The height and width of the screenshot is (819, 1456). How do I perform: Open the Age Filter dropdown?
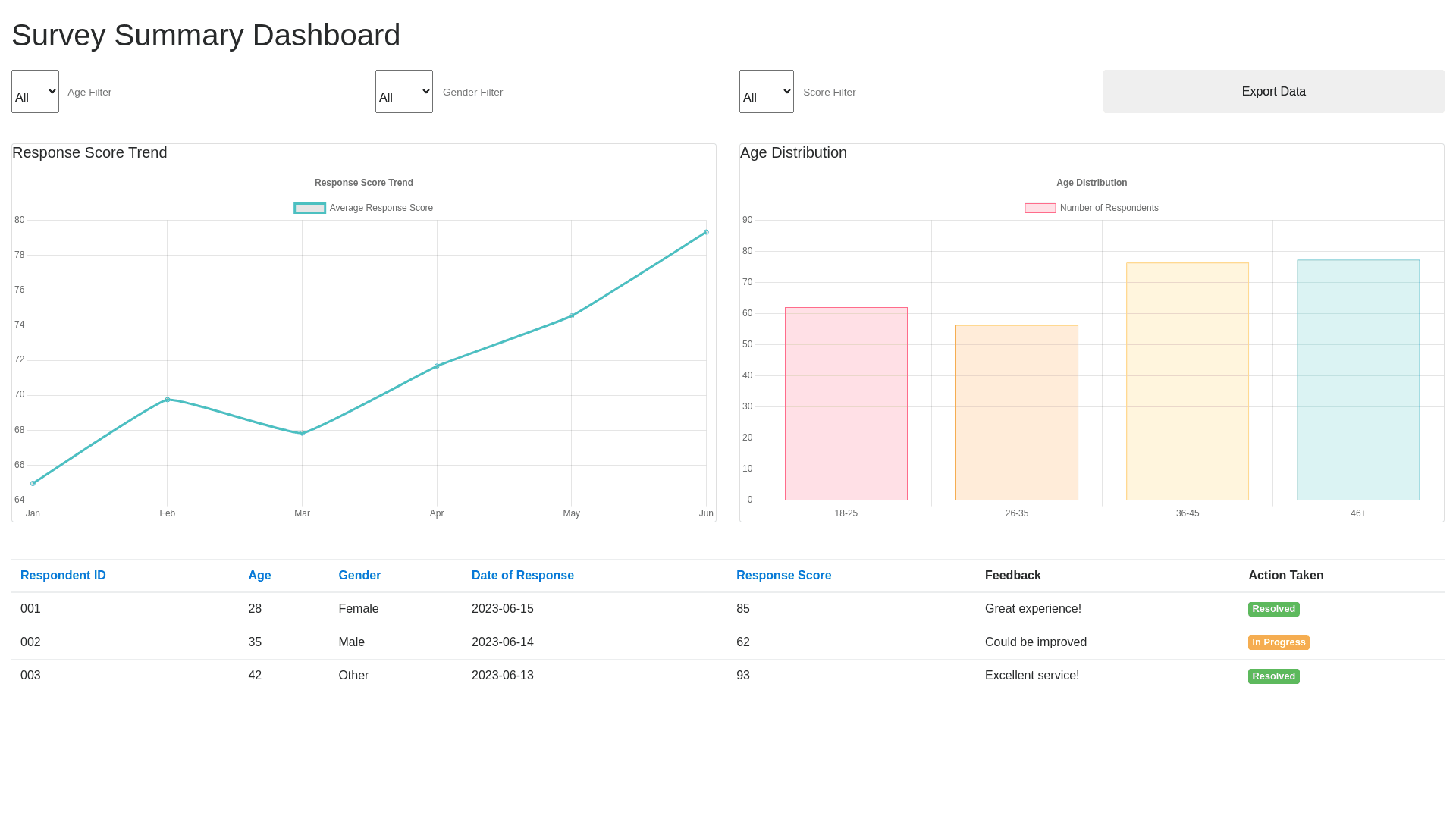pyautogui.click(x=35, y=92)
